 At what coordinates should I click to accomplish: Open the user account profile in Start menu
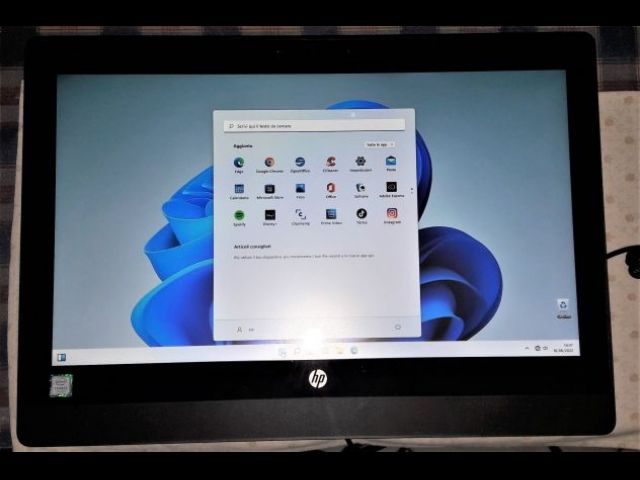click(x=245, y=329)
